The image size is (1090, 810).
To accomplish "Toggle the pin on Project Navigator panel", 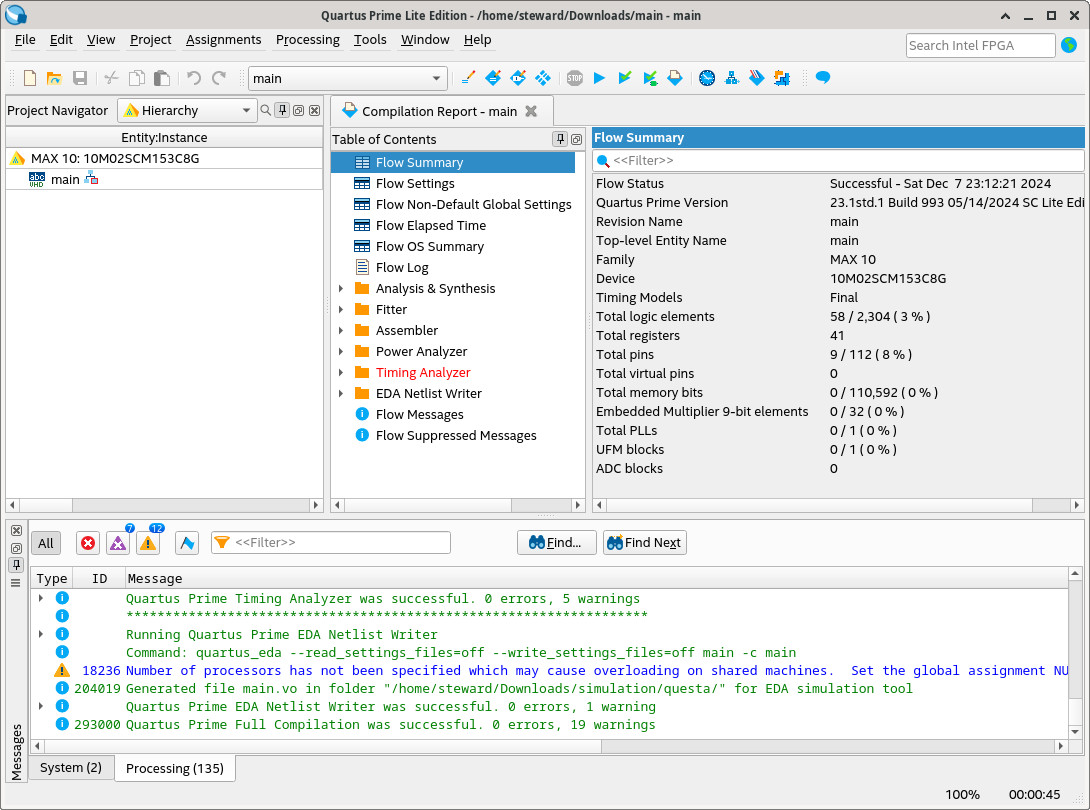I will pyautogui.click(x=282, y=110).
